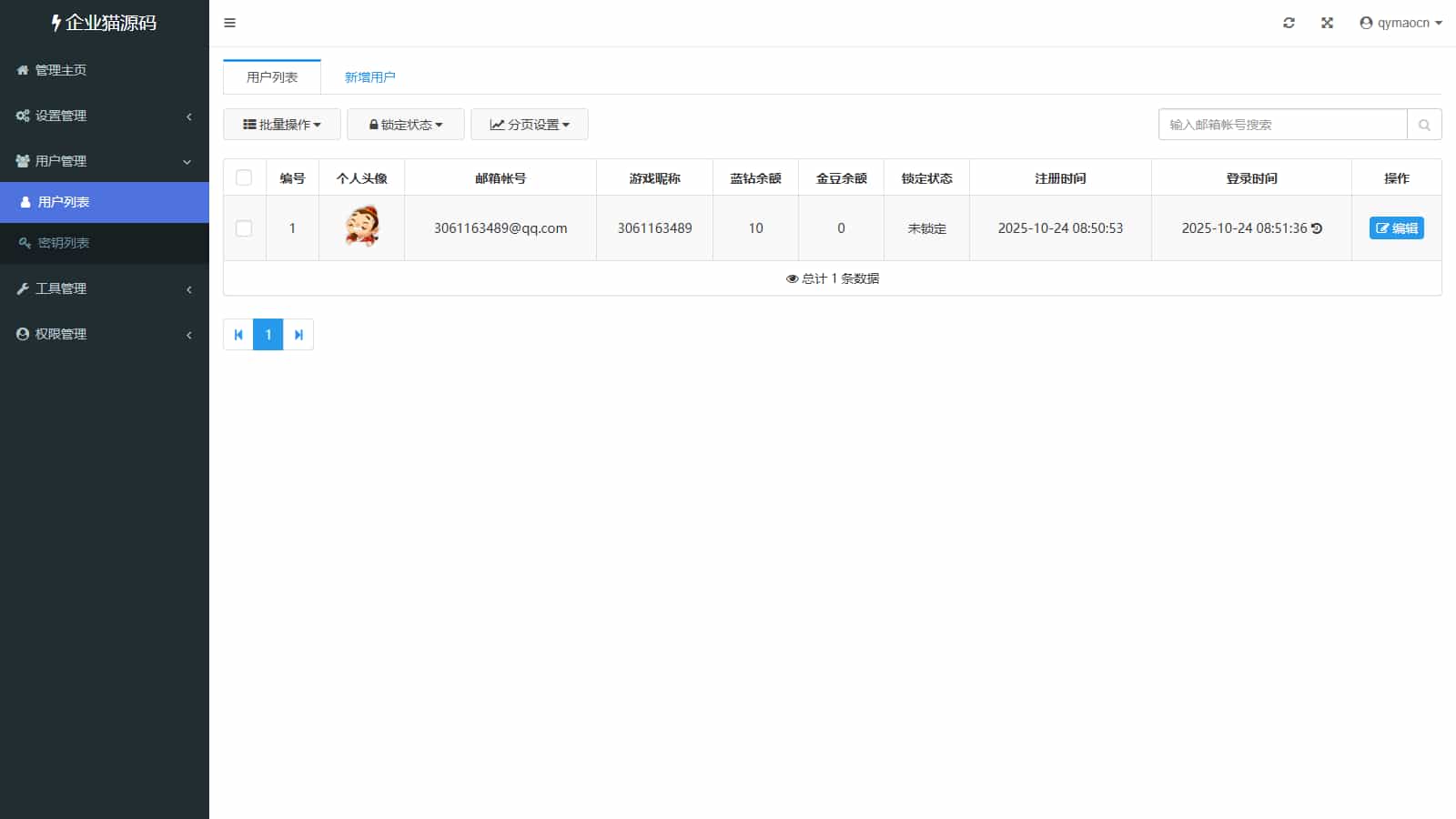
Task: Open the hamburger menu to collapse sidebar
Action: 229,23
